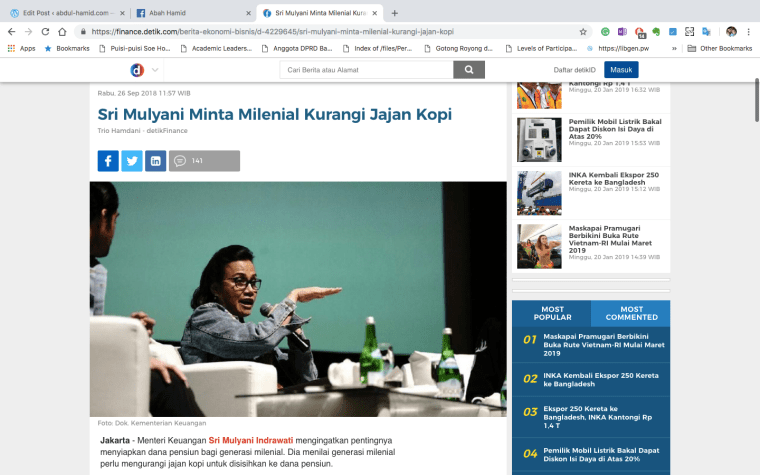Open popular item 04 Pemilik Mobil Listrik
The image size is (760, 475).
pos(601,455)
